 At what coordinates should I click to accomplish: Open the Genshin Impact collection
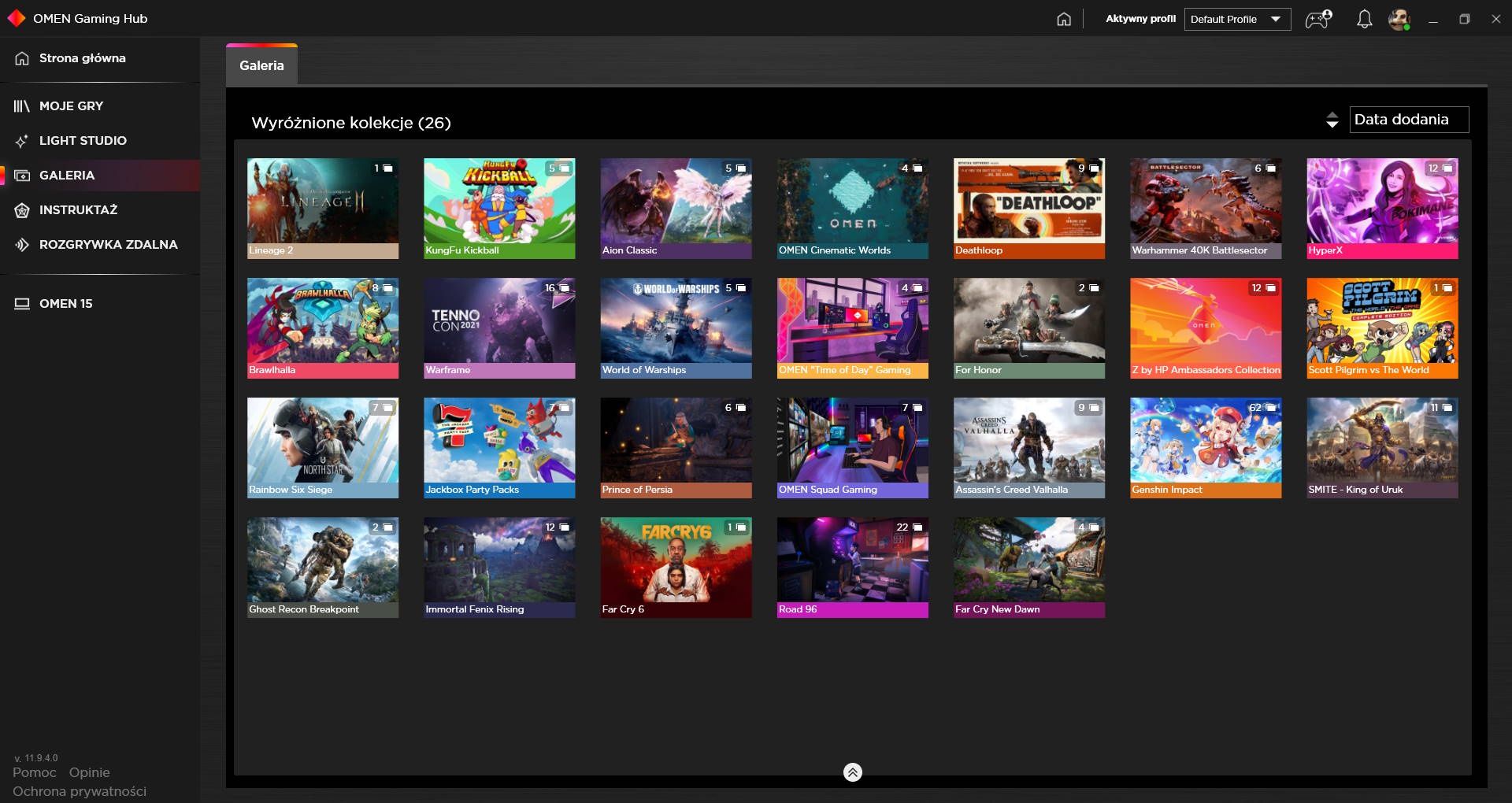click(1206, 448)
